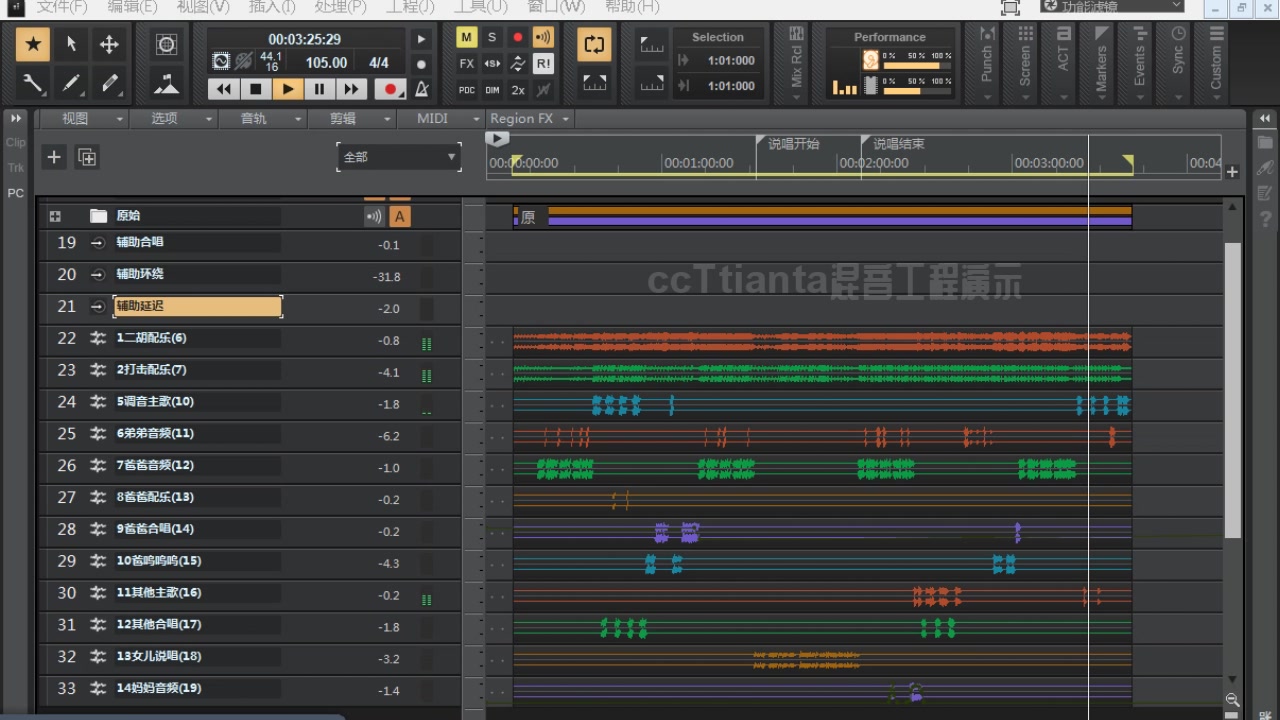Toggle the 2x oversampling button

pyautogui.click(x=517, y=90)
